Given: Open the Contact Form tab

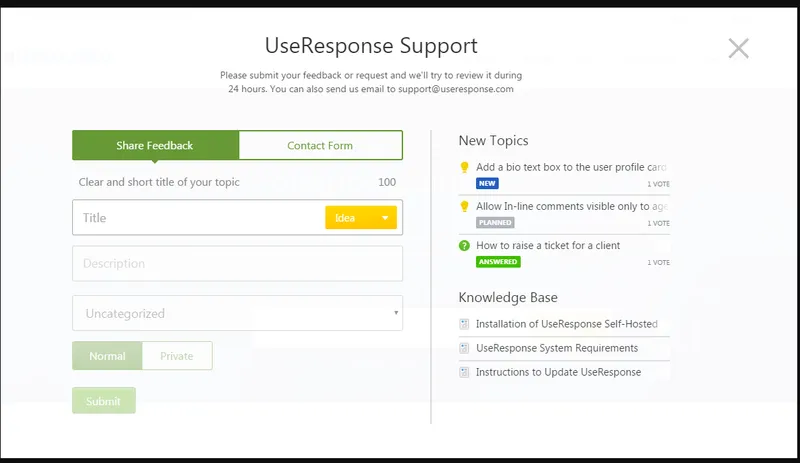Looking at the screenshot, I should click(320, 145).
